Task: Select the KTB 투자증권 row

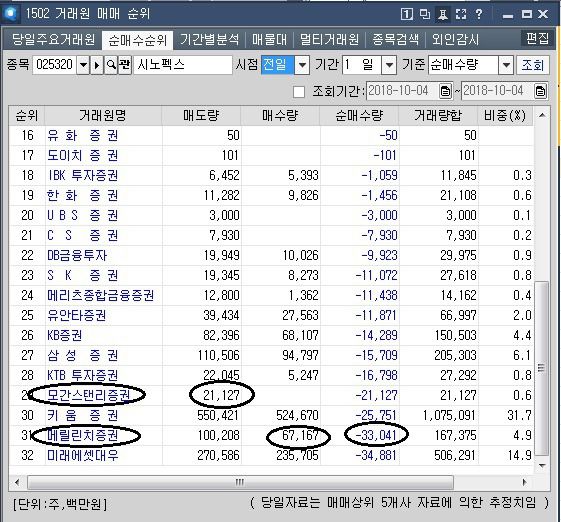Action: coord(271,376)
